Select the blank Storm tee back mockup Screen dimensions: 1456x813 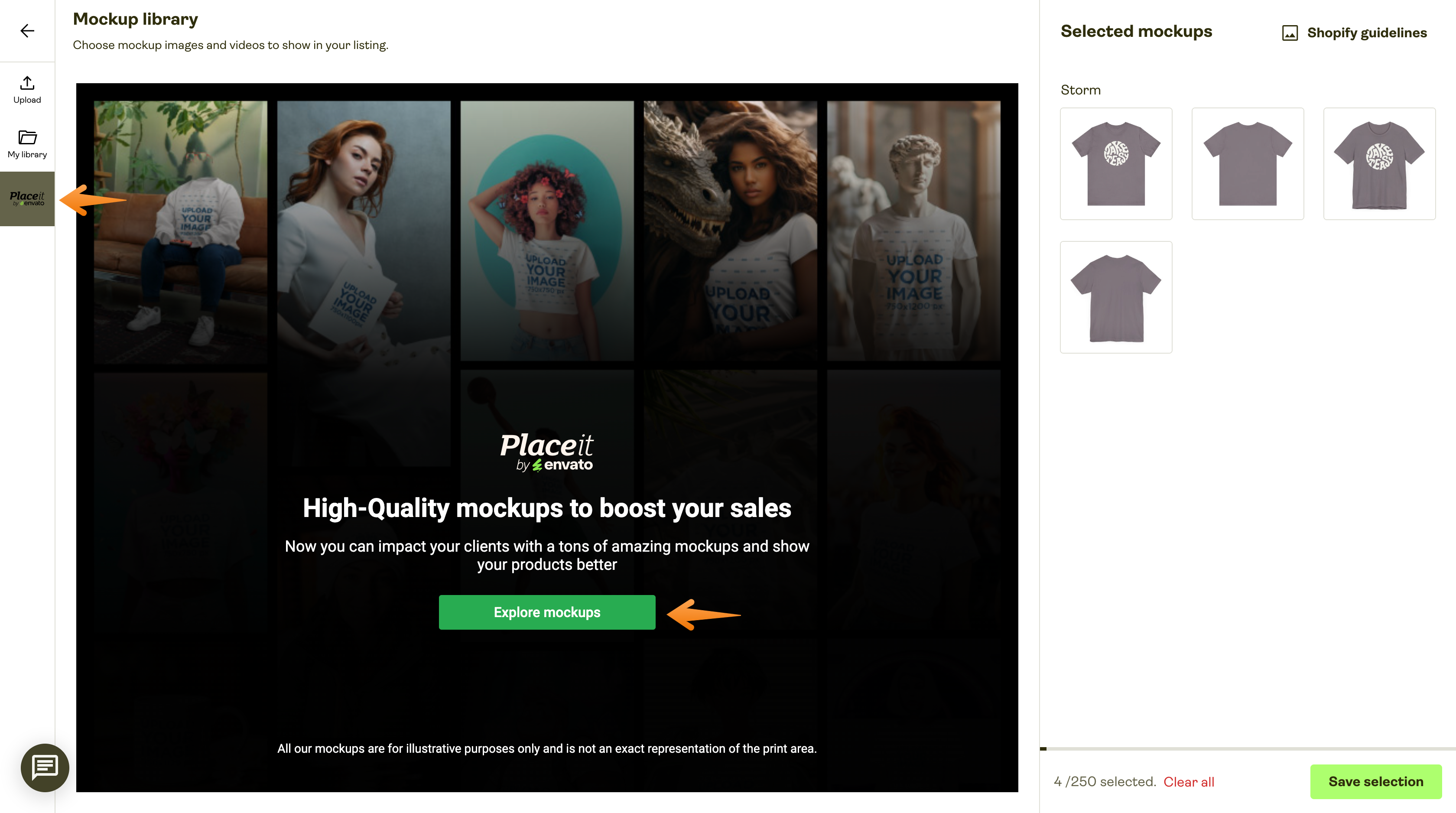1248,164
